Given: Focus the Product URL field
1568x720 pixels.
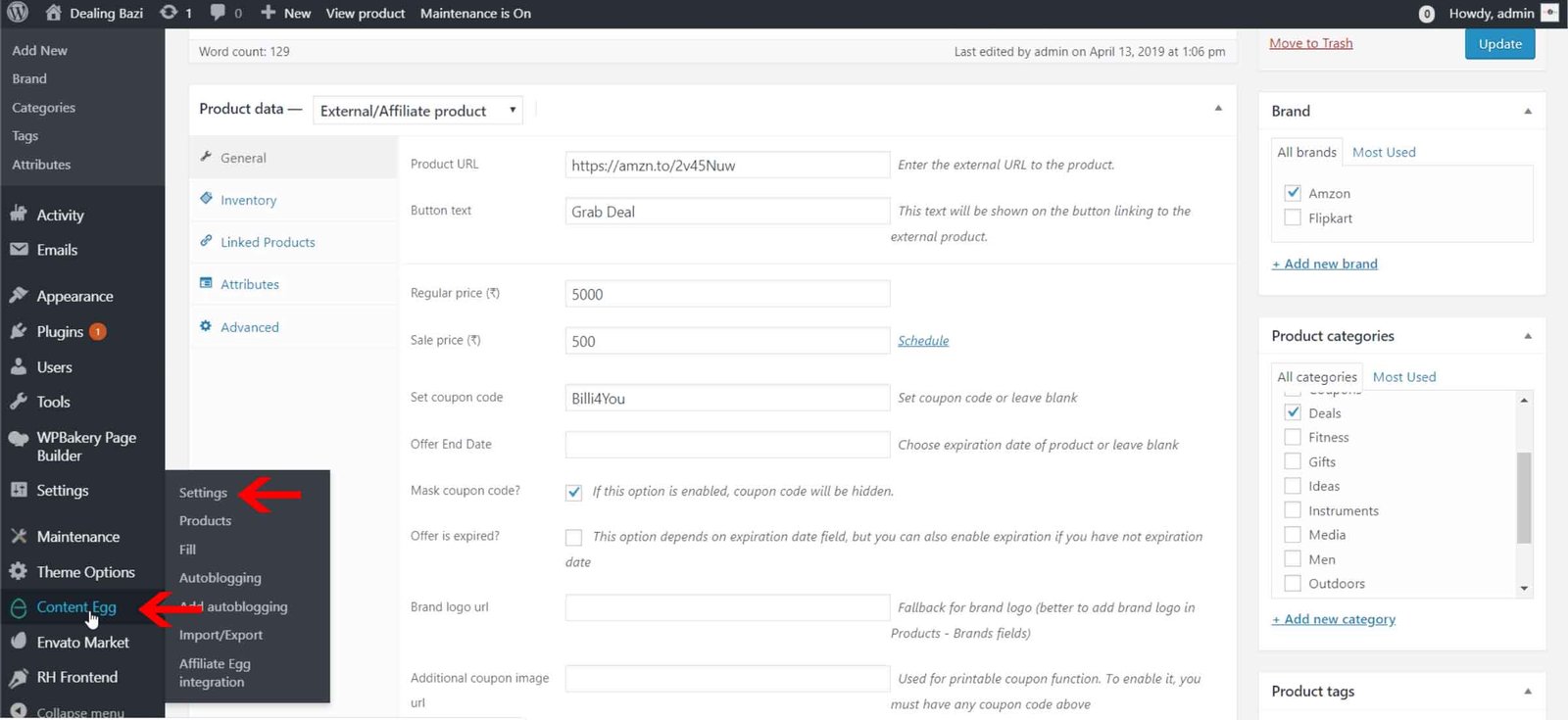Looking at the screenshot, I should 727,165.
